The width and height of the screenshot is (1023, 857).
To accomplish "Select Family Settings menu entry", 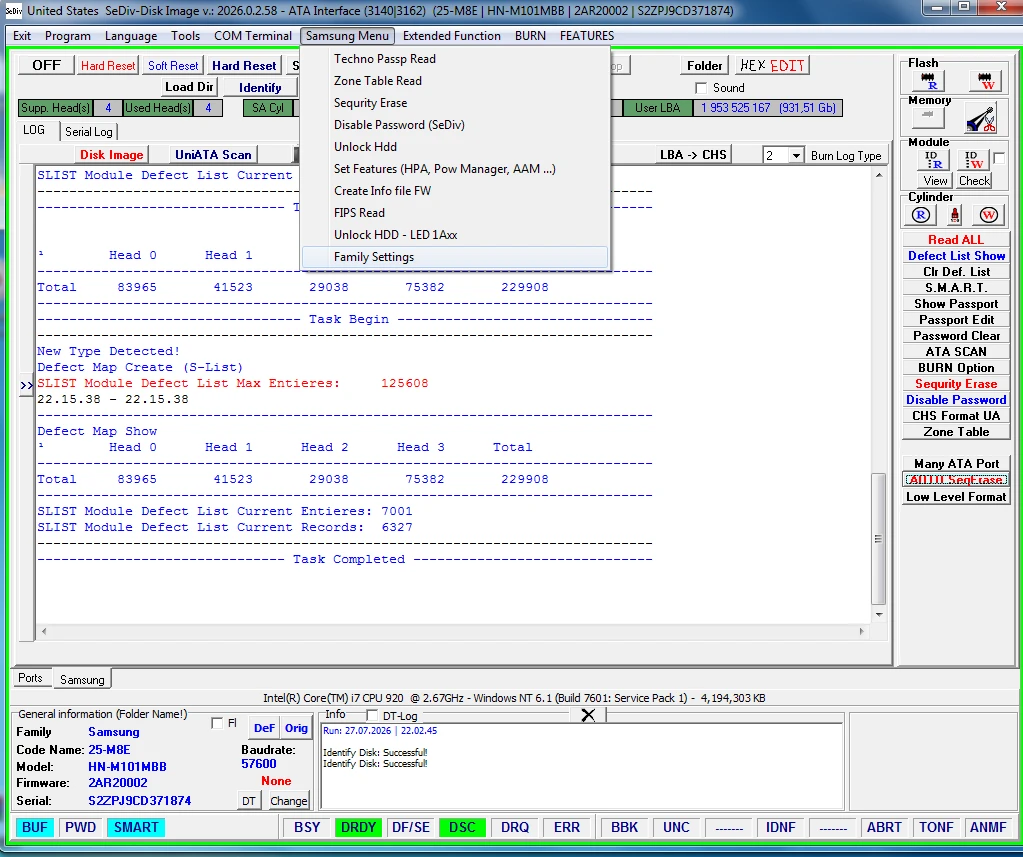I will [x=455, y=257].
